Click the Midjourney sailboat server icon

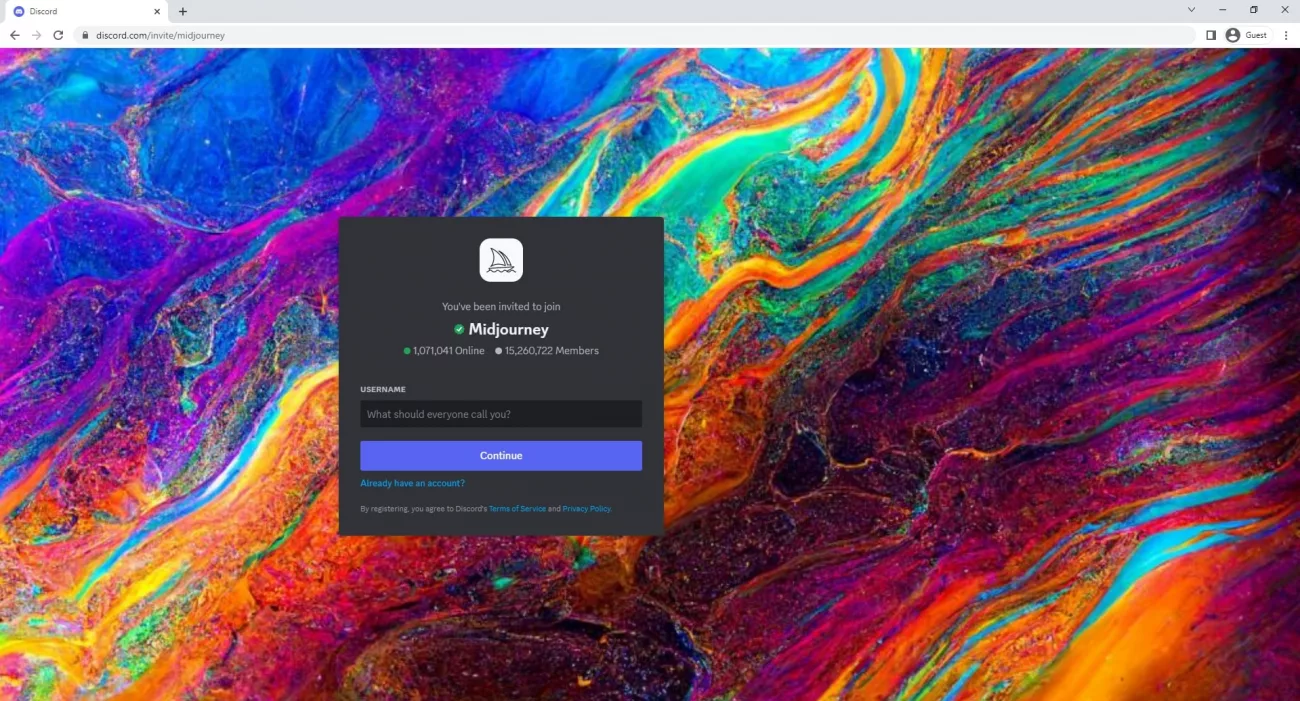pyautogui.click(x=501, y=260)
